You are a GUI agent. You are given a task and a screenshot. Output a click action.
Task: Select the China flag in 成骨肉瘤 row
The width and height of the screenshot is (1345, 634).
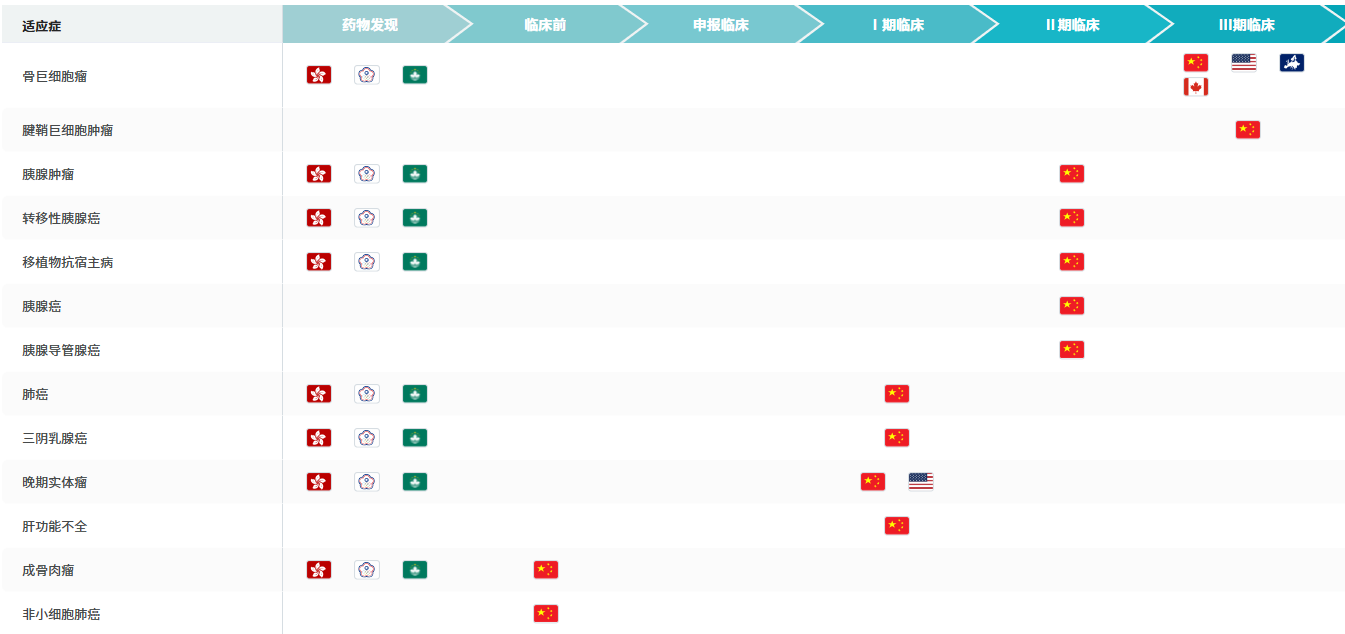click(546, 570)
